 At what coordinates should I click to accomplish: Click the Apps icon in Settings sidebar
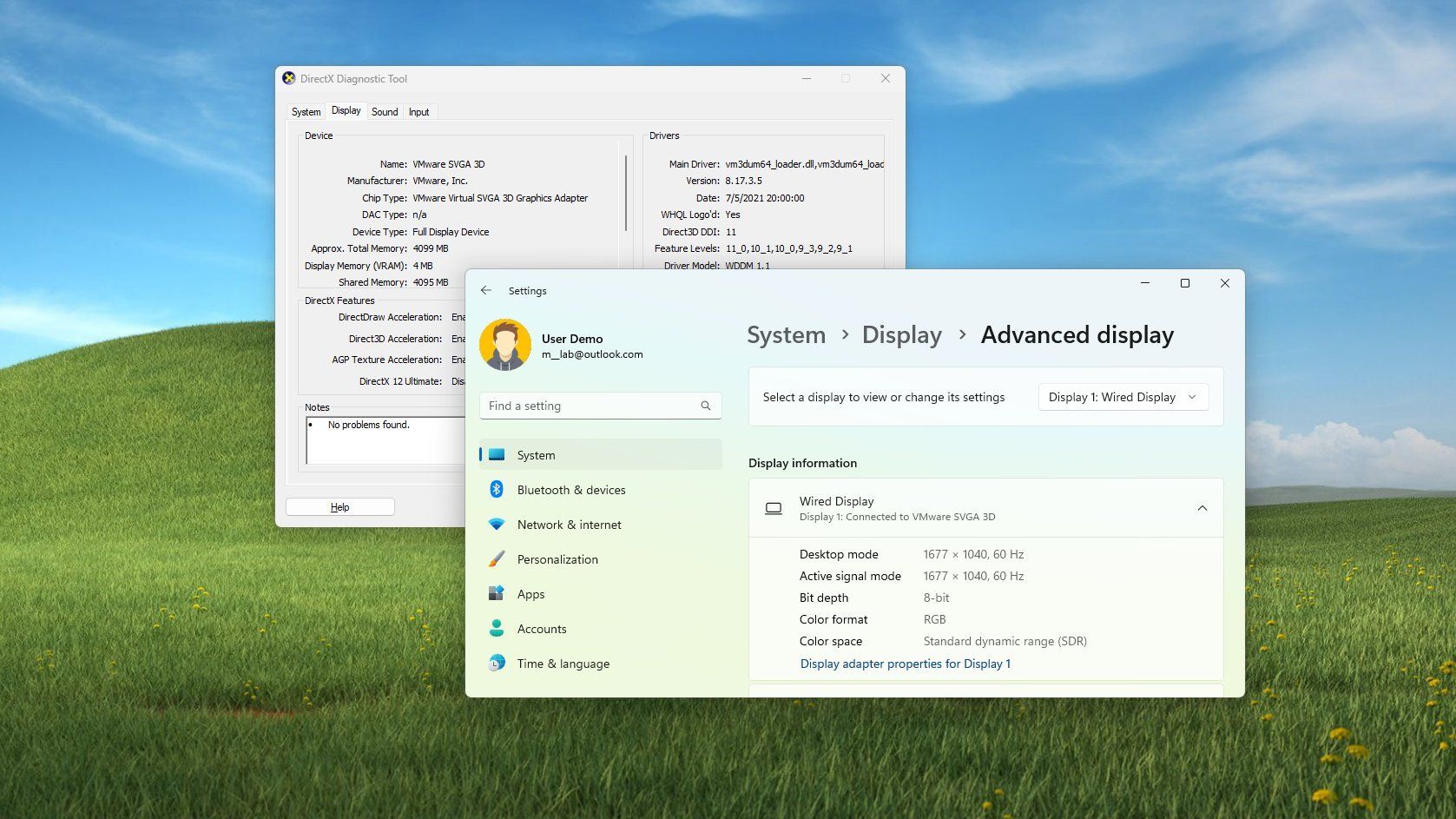[497, 593]
